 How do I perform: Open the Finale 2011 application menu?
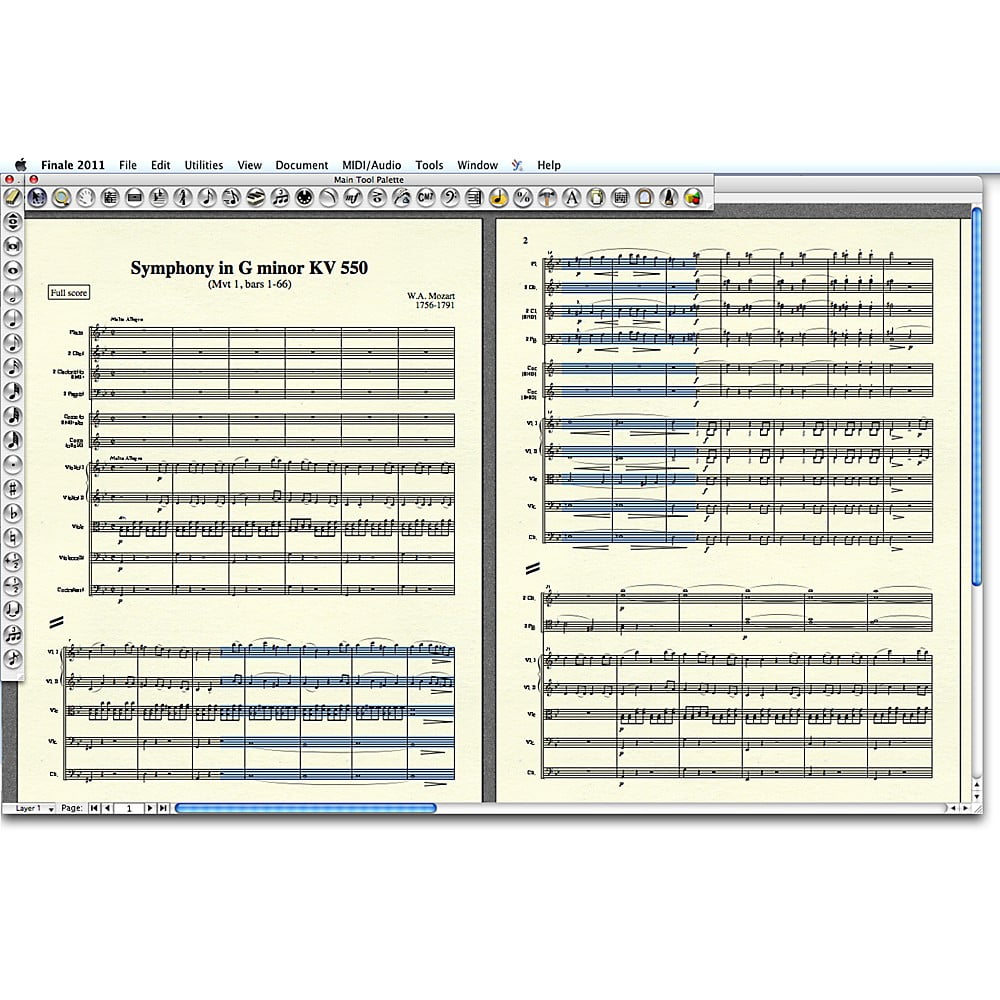pyautogui.click(x=73, y=165)
